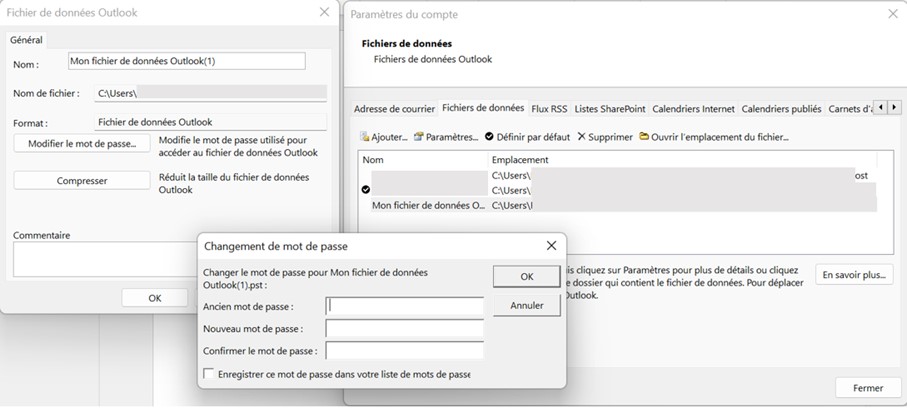Click the Supprimer delete icon

(582, 136)
